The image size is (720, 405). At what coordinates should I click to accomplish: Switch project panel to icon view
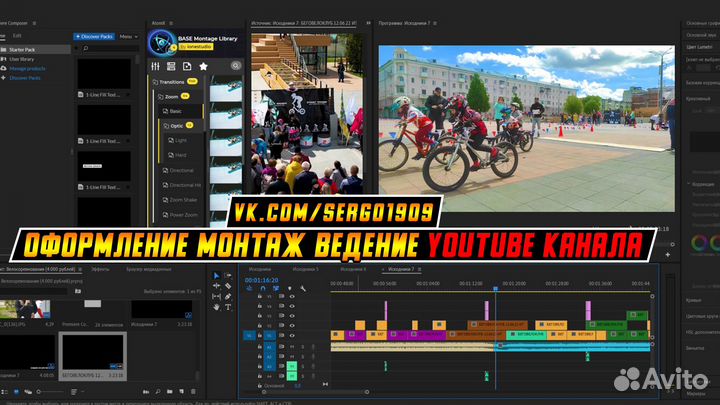[x=16, y=392]
